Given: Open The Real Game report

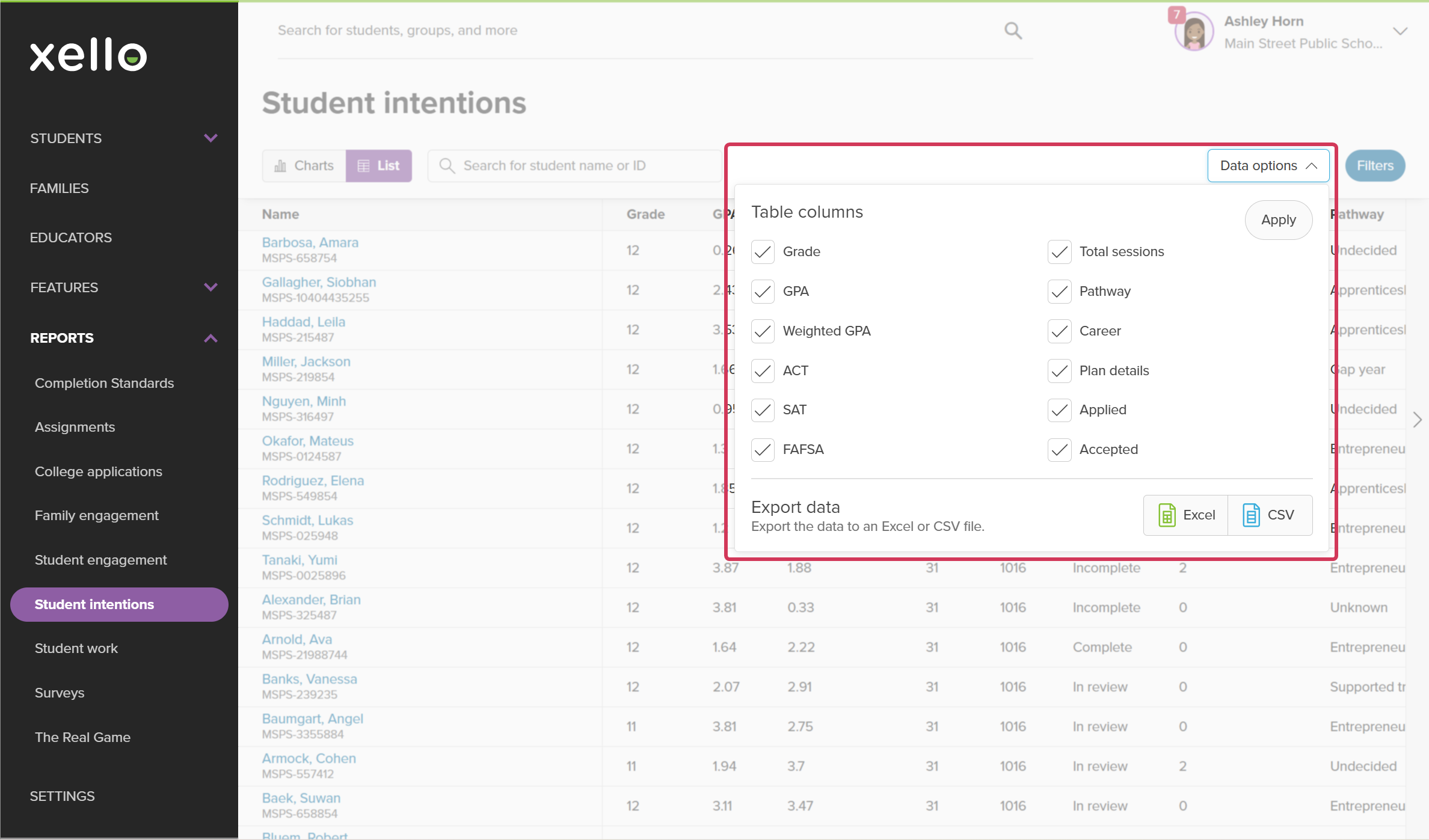Looking at the screenshot, I should (82, 738).
